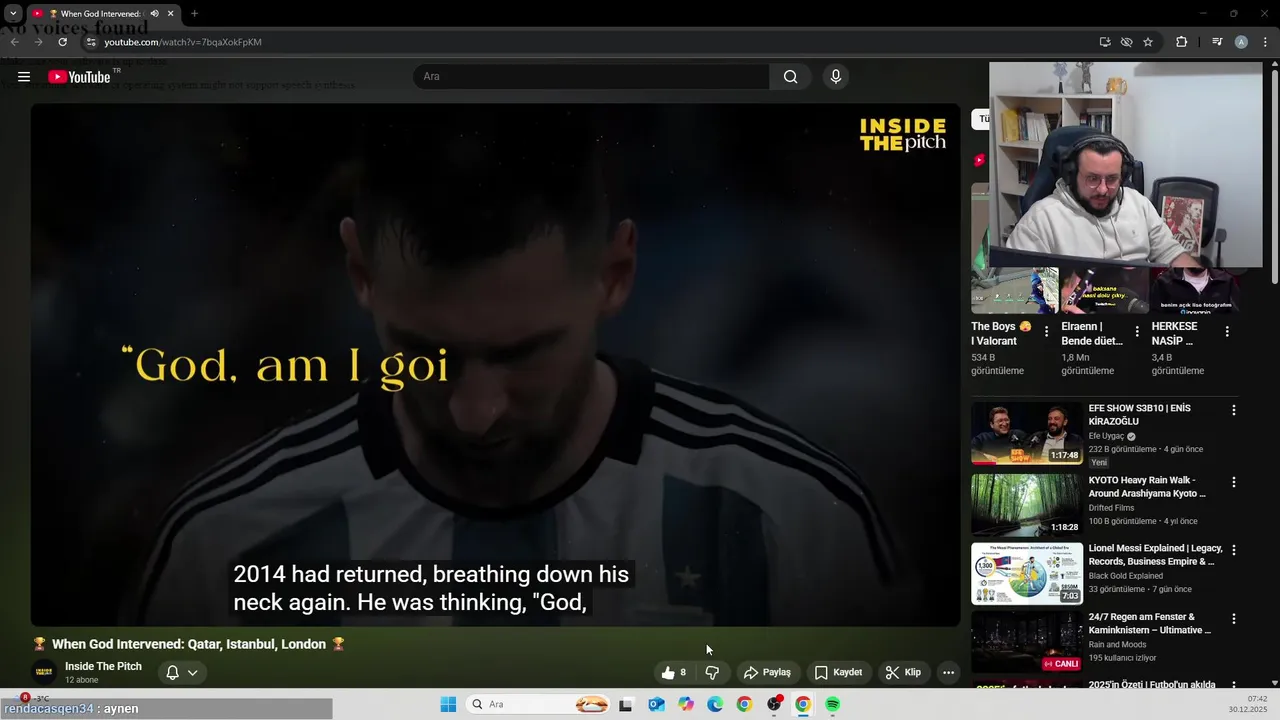Open OBS Studio from the taskbar

[x=773, y=705]
